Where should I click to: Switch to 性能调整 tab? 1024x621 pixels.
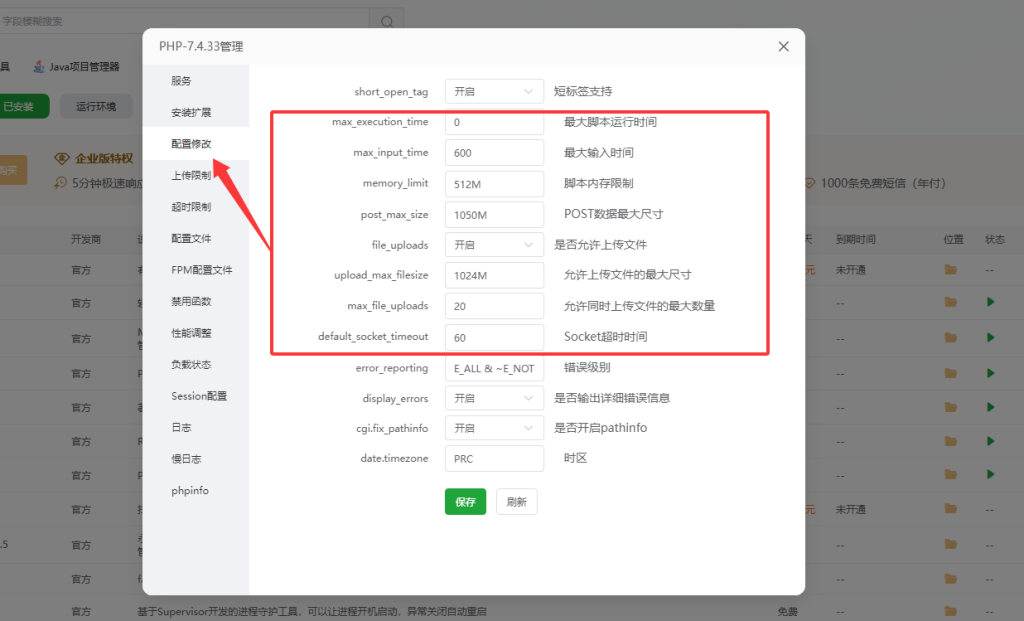click(x=196, y=332)
